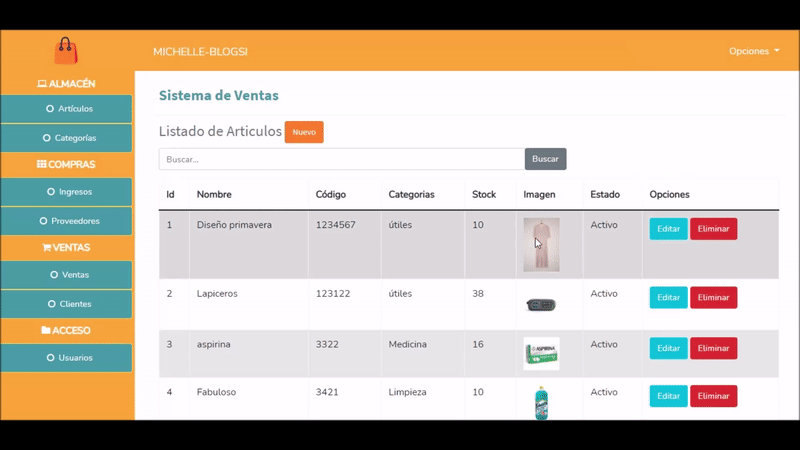Click Editar for Lapiceros row
The width and height of the screenshot is (800, 450).
pos(668,298)
